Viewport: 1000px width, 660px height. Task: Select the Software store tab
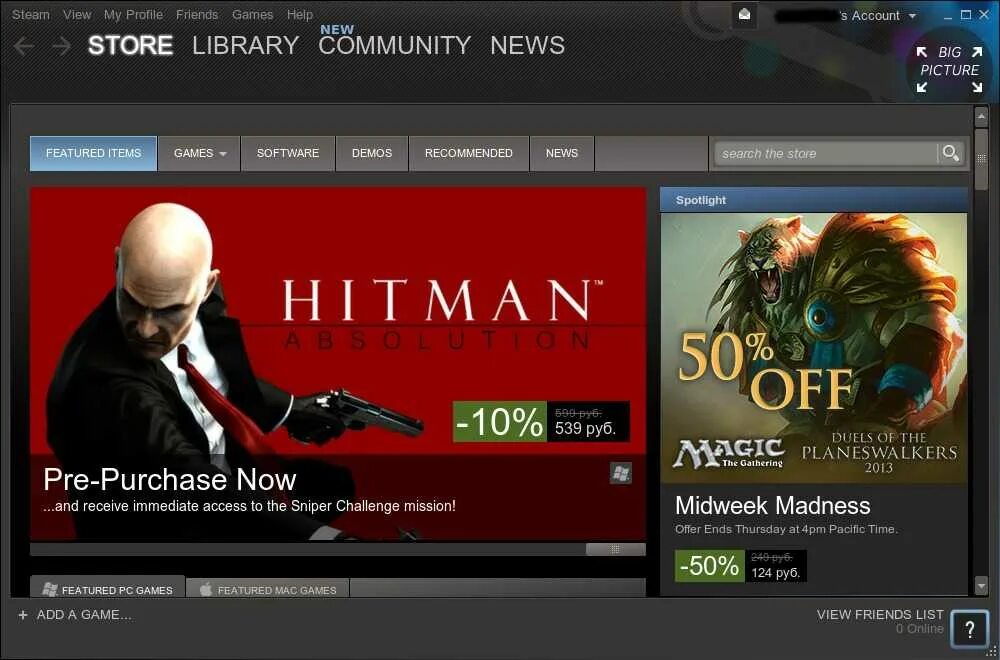[288, 153]
